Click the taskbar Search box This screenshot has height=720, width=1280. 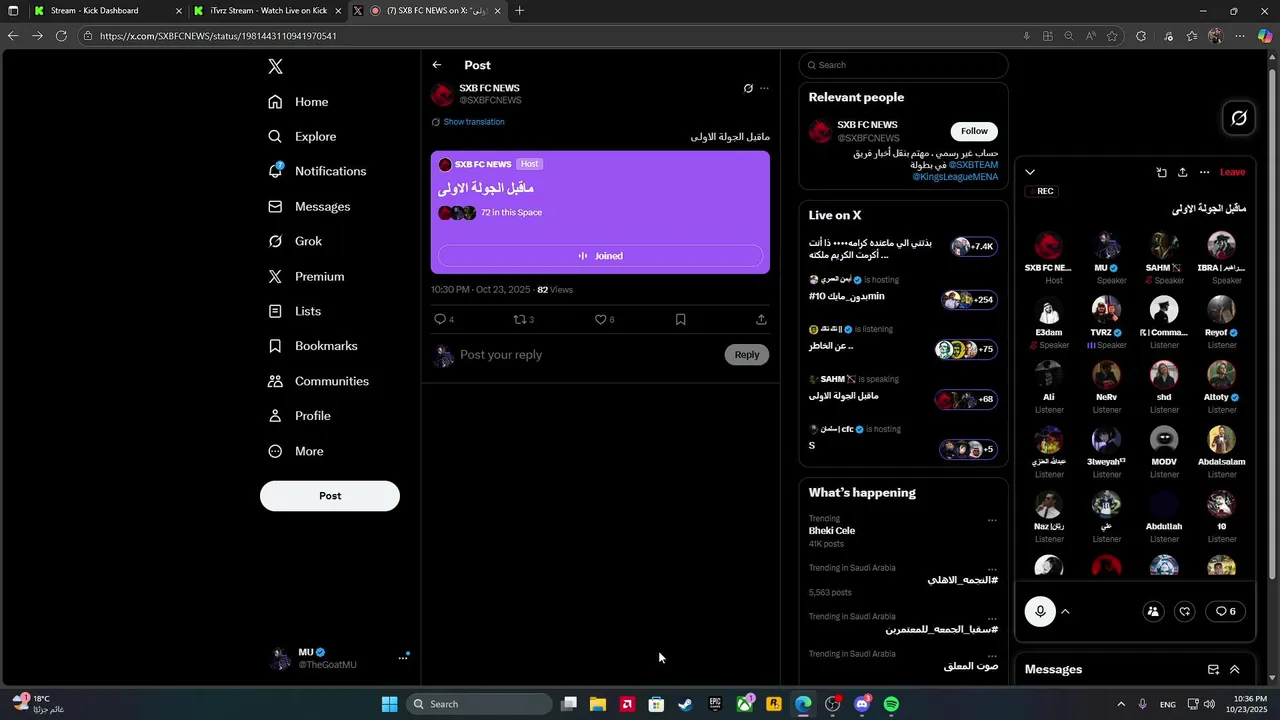click(480, 704)
